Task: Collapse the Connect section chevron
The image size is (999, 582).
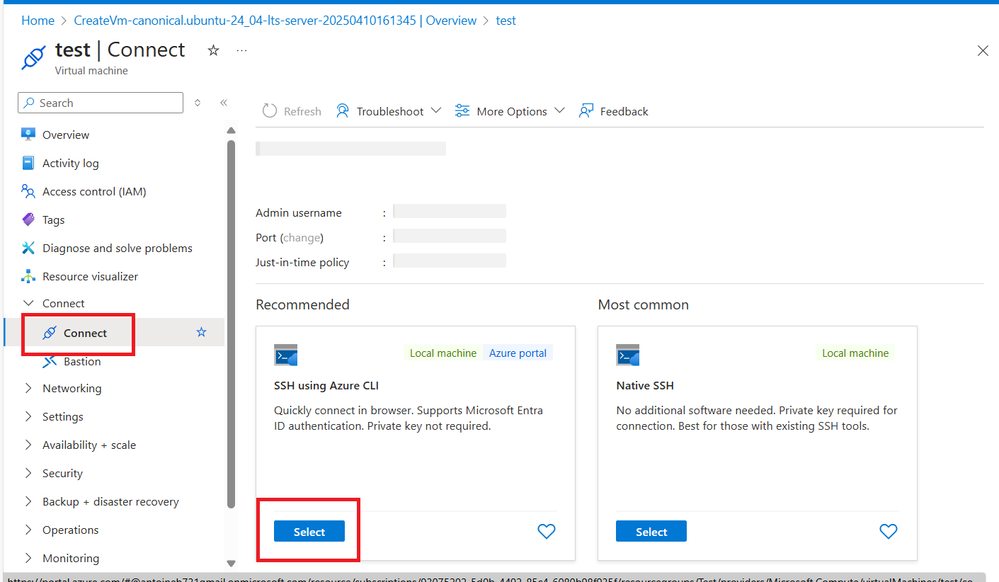Action: 28,303
